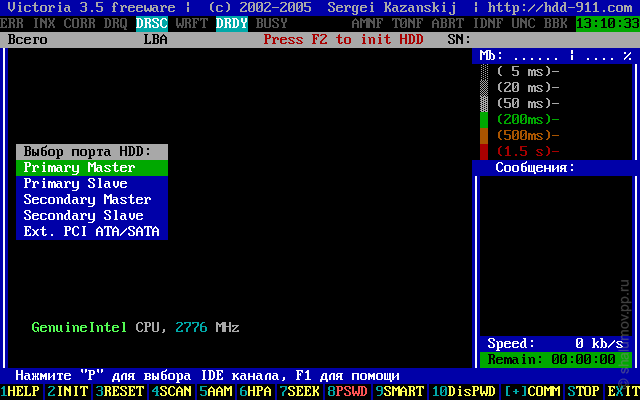Activate 3RESET in bottom bar
This screenshot has height=400, width=640.
[x=120, y=391]
